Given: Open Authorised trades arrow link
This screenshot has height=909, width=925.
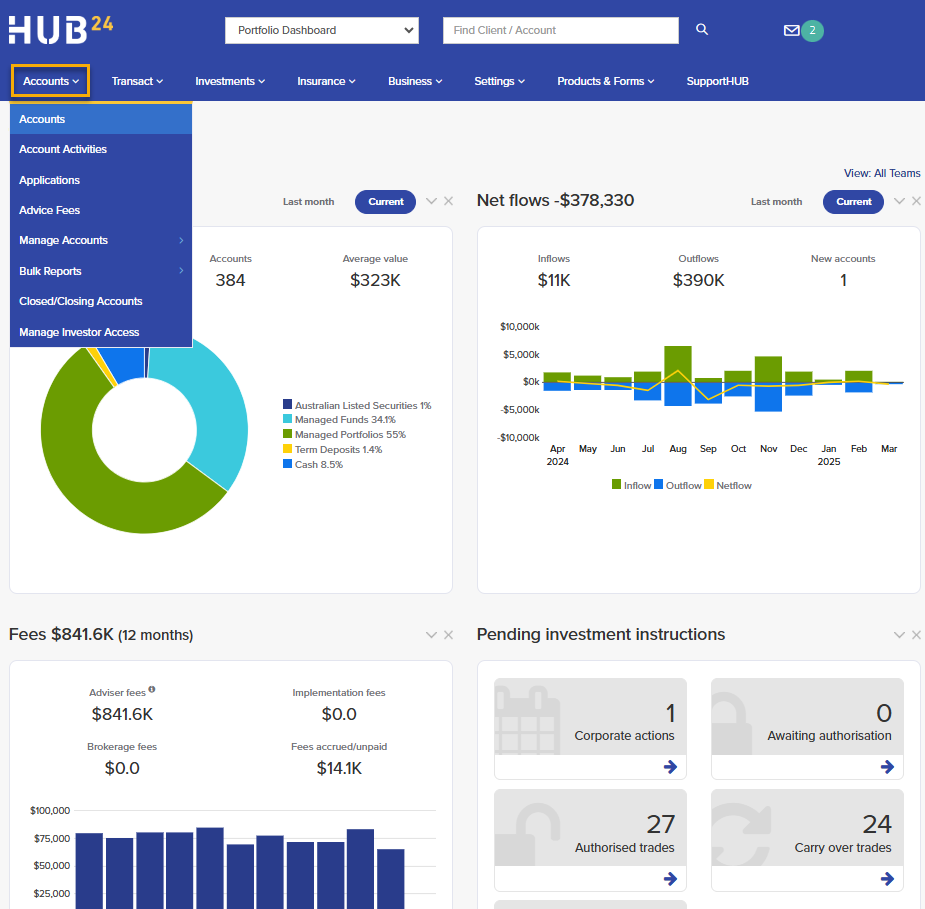Looking at the screenshot, I should click(670, 879).
